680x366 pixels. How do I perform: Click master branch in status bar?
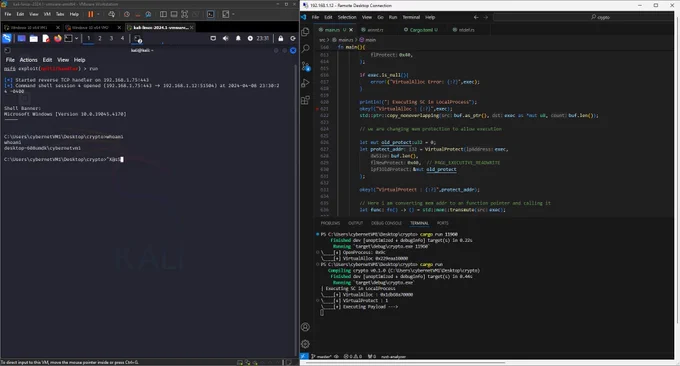[x=321, y=356]
